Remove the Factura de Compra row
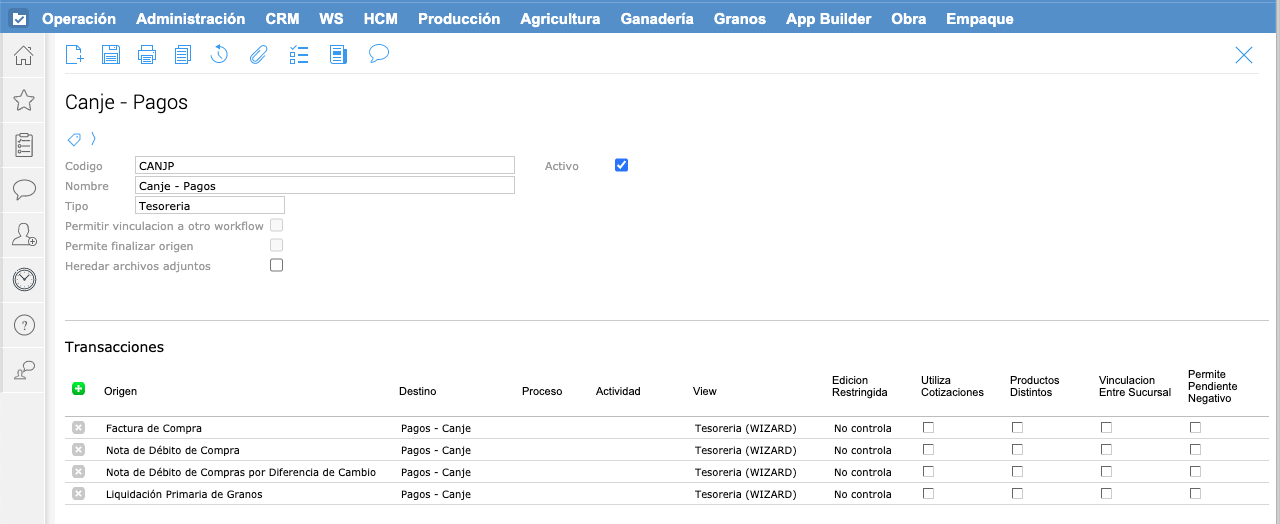Viewport: 1280px width, 524px height. (x=78, y=428)
